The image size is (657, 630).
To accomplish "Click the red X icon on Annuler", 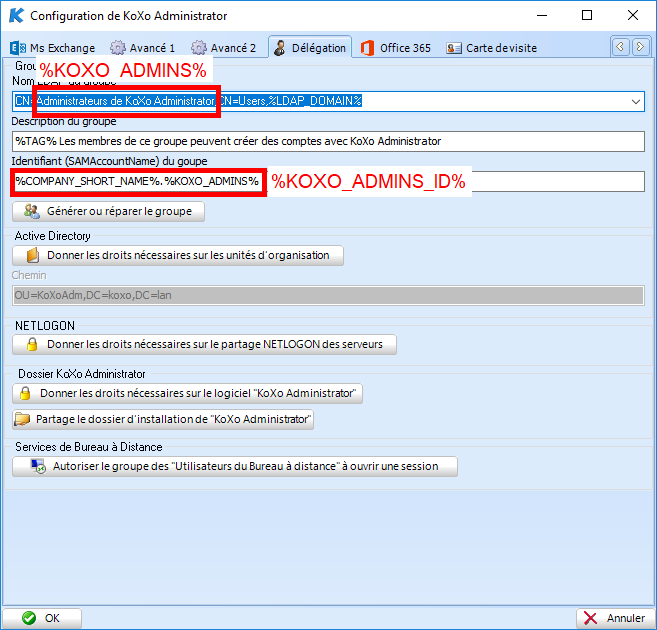I will pyautogui.click(x=590, y=618).
